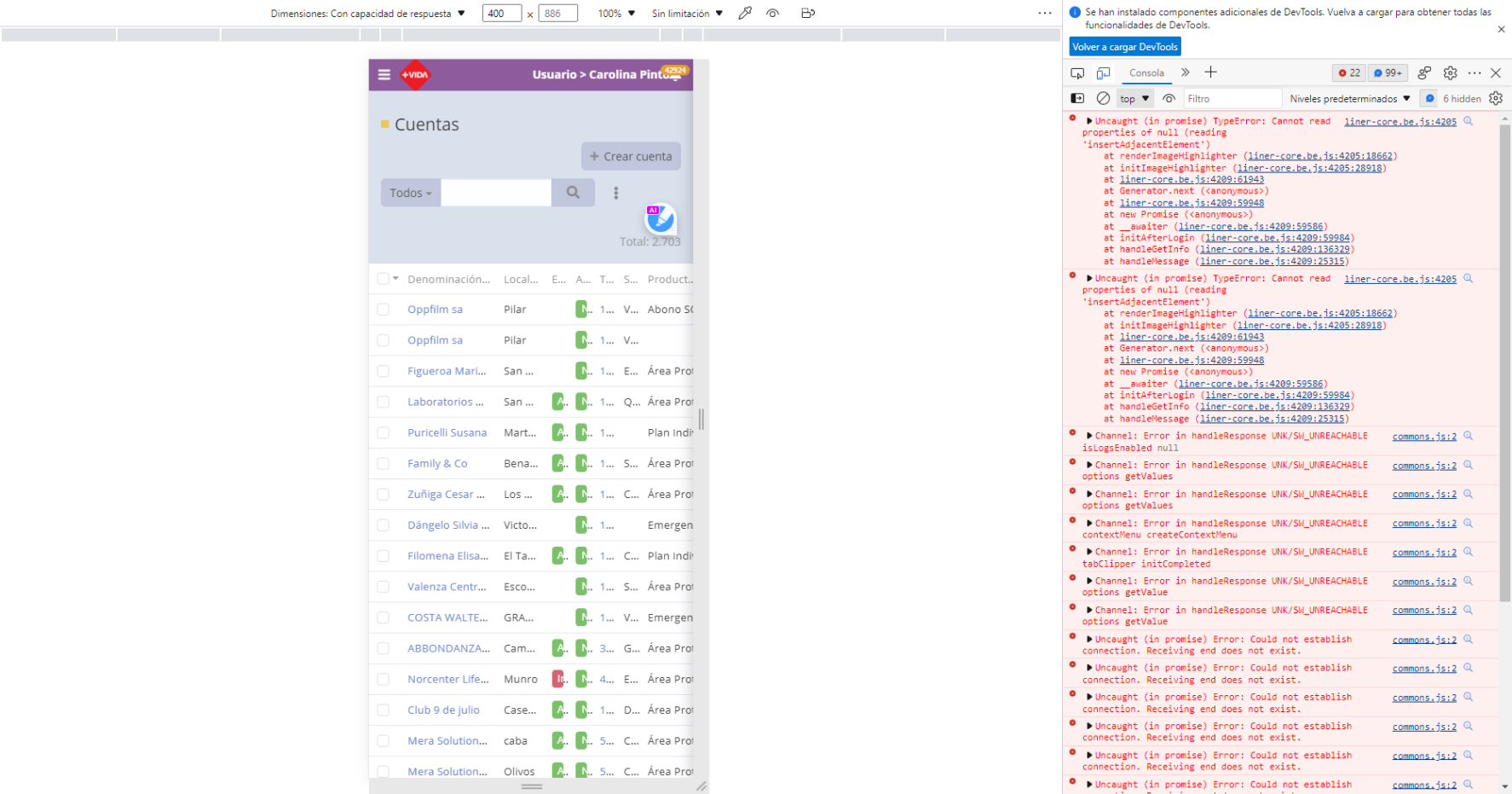1512x794 pixels.
Task: Search the first liner-core.be.js:4205 error online
Action: tap(1468, 121)
